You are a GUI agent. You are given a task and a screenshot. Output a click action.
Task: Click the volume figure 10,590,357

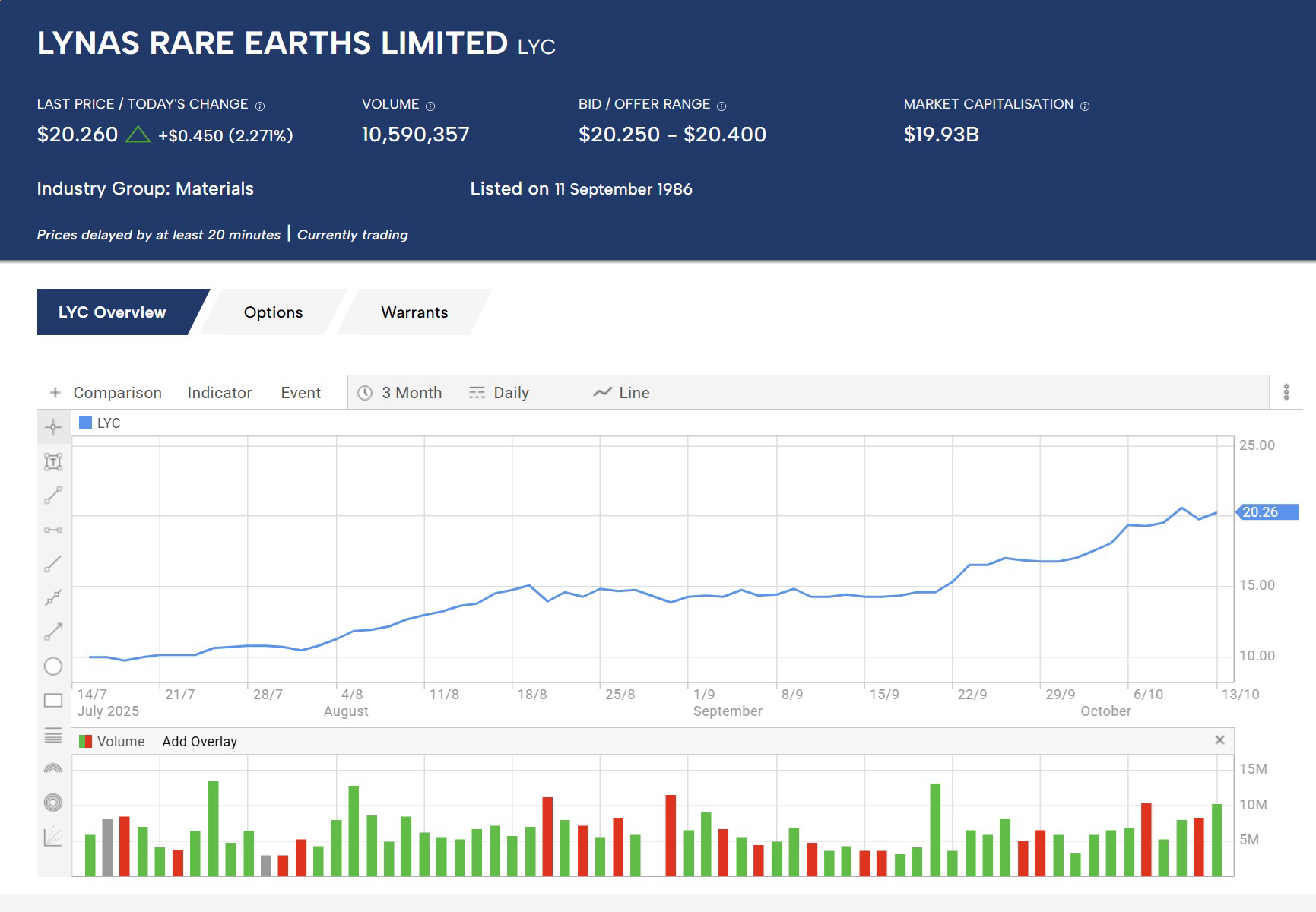416,135
